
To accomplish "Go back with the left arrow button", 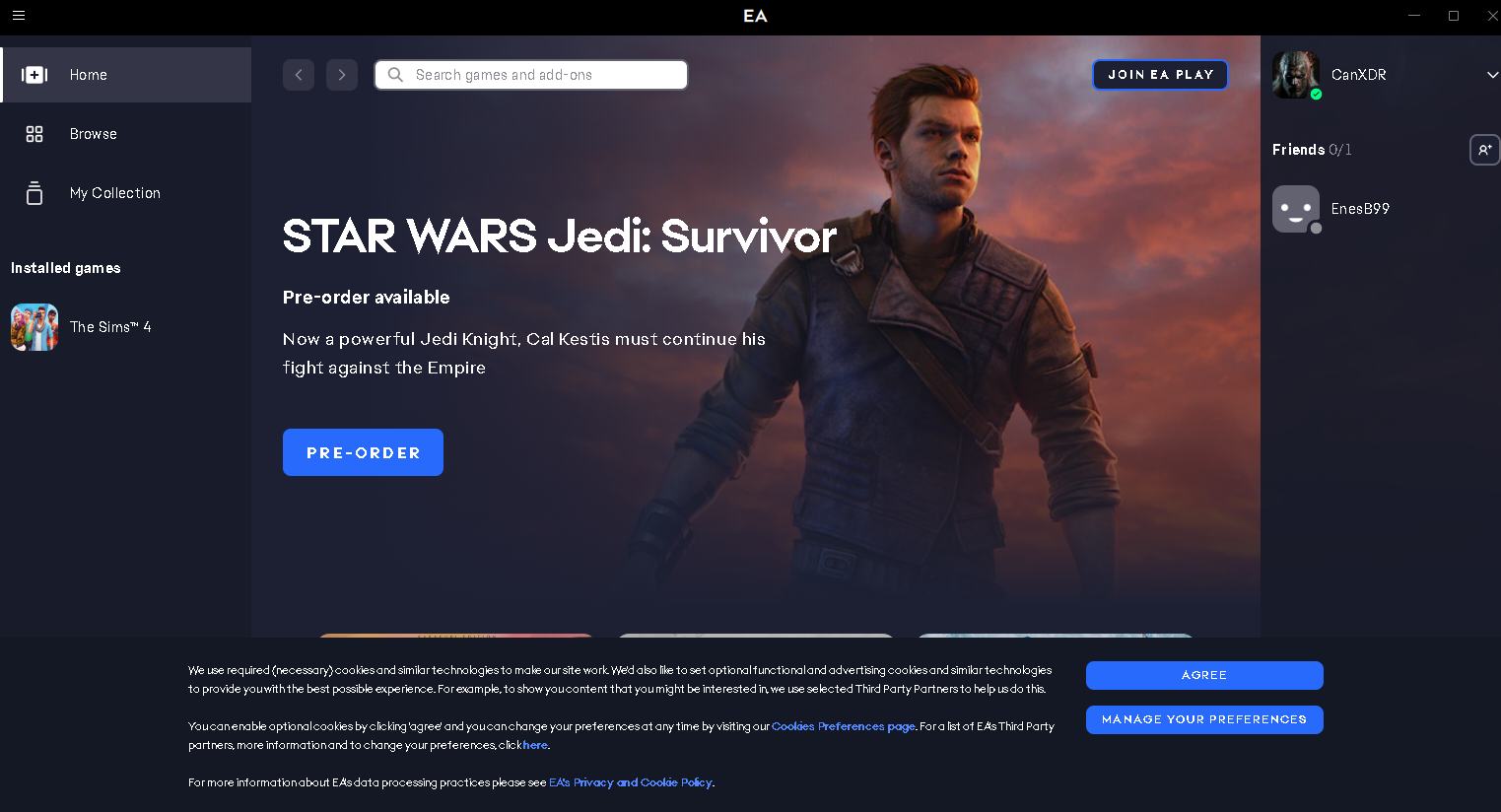I will (299, 75).
